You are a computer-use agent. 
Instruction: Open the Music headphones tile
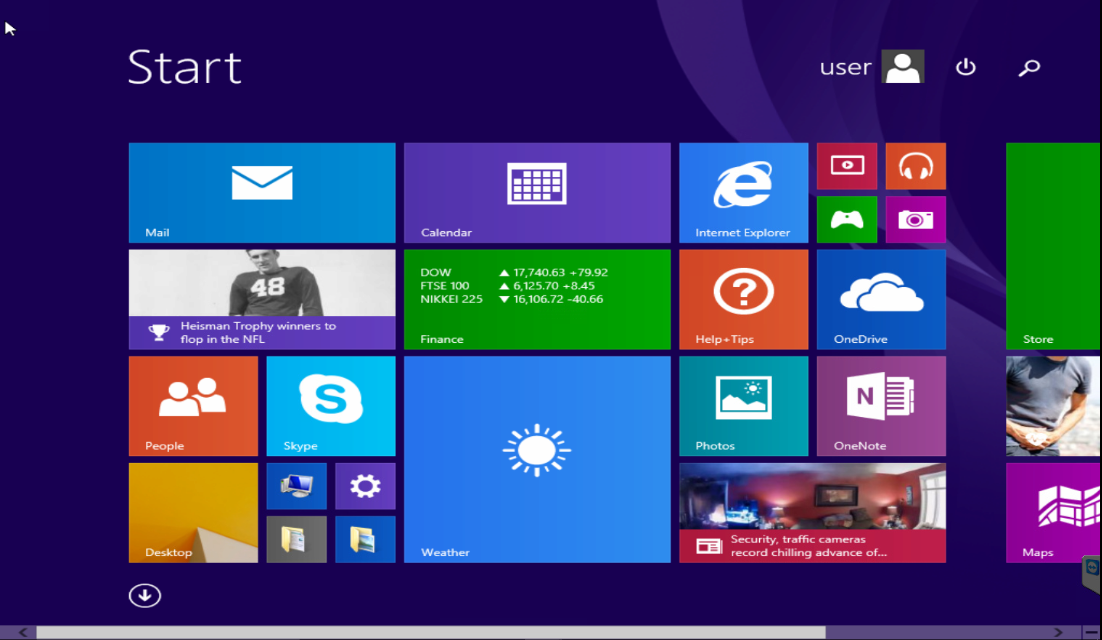pos(916,166)
